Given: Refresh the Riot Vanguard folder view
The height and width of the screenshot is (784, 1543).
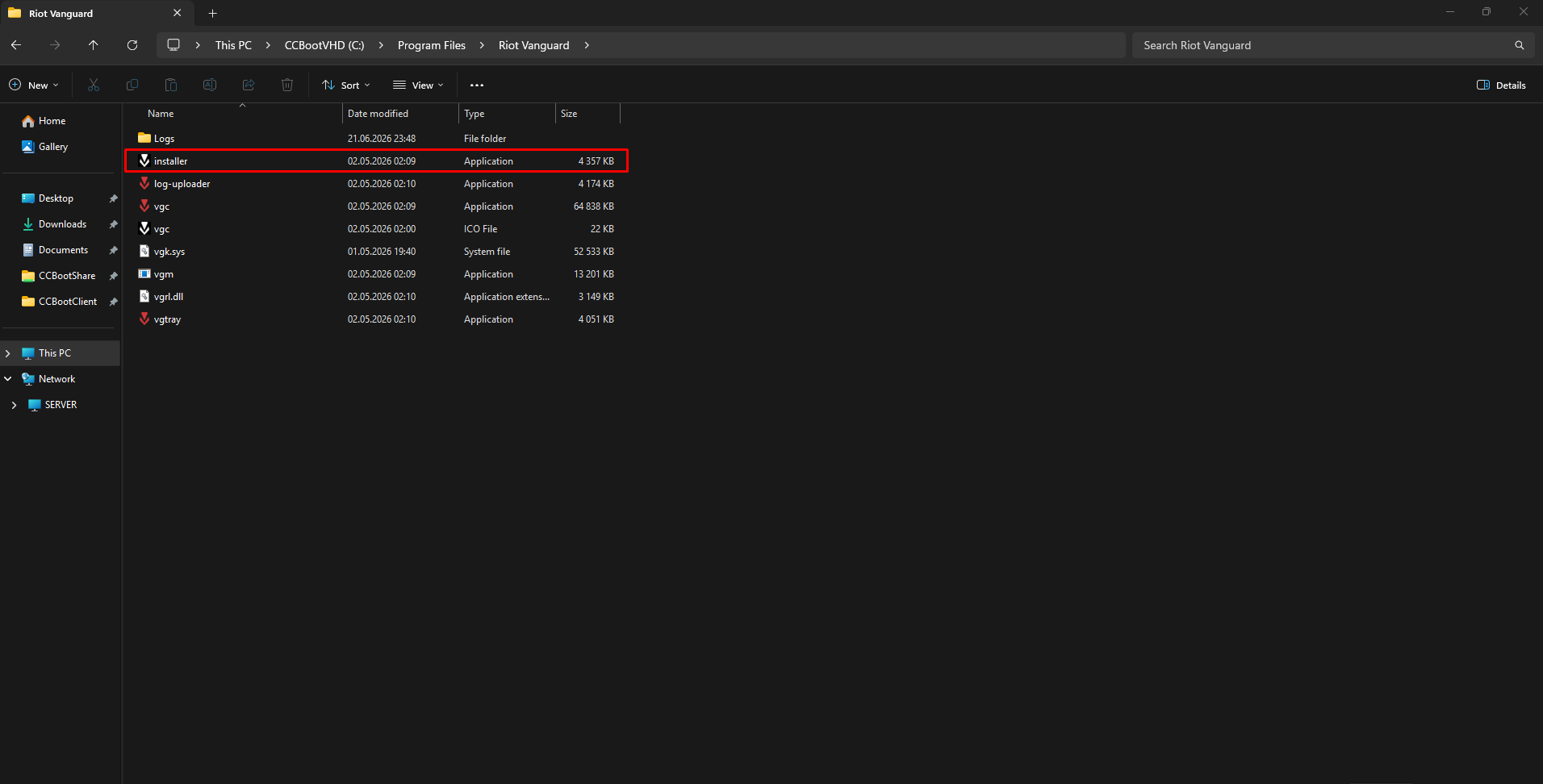Looking at the screenshot, I should [132, 45].
